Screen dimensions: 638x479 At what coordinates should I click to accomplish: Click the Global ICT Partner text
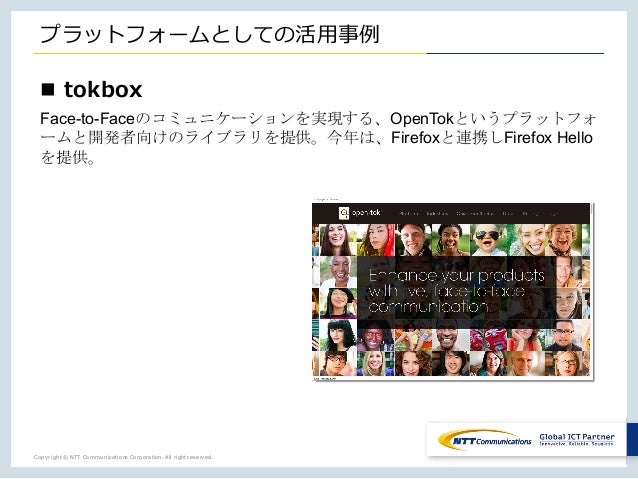coord(577,437)
